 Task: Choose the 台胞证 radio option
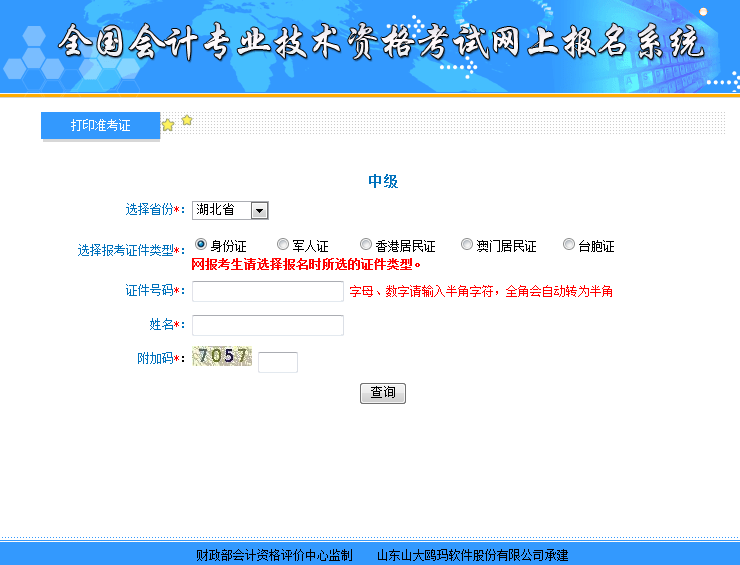click(569, 244)
